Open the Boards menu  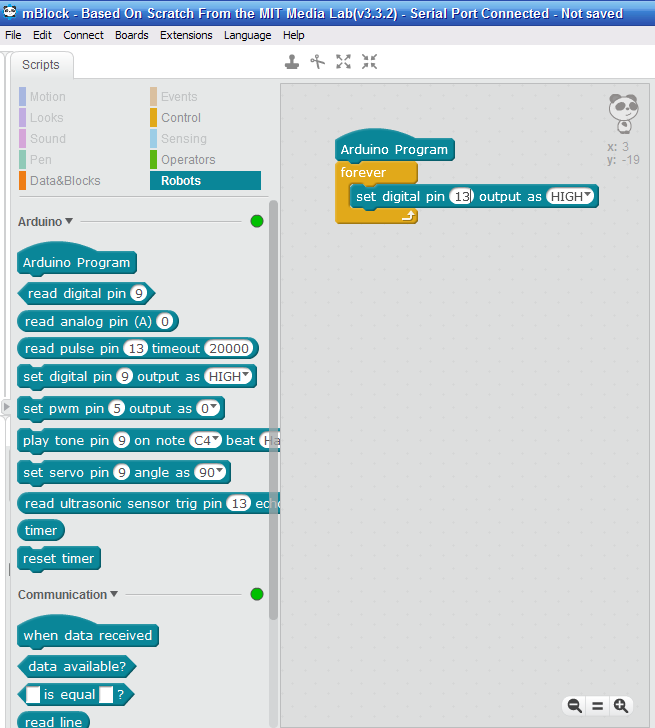(132, 35)
